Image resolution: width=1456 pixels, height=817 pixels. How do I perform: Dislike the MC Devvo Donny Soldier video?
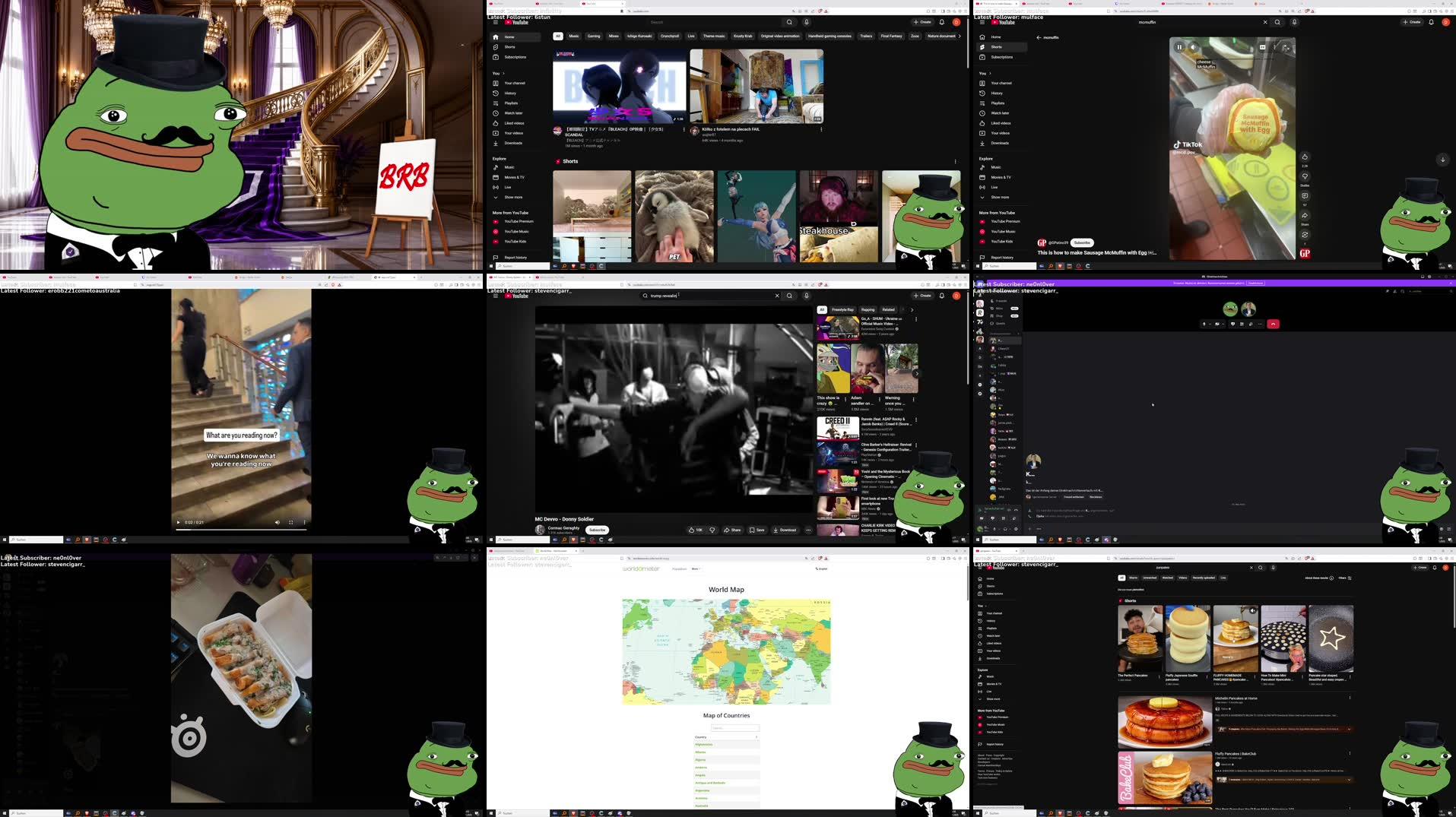click(712, 530)
